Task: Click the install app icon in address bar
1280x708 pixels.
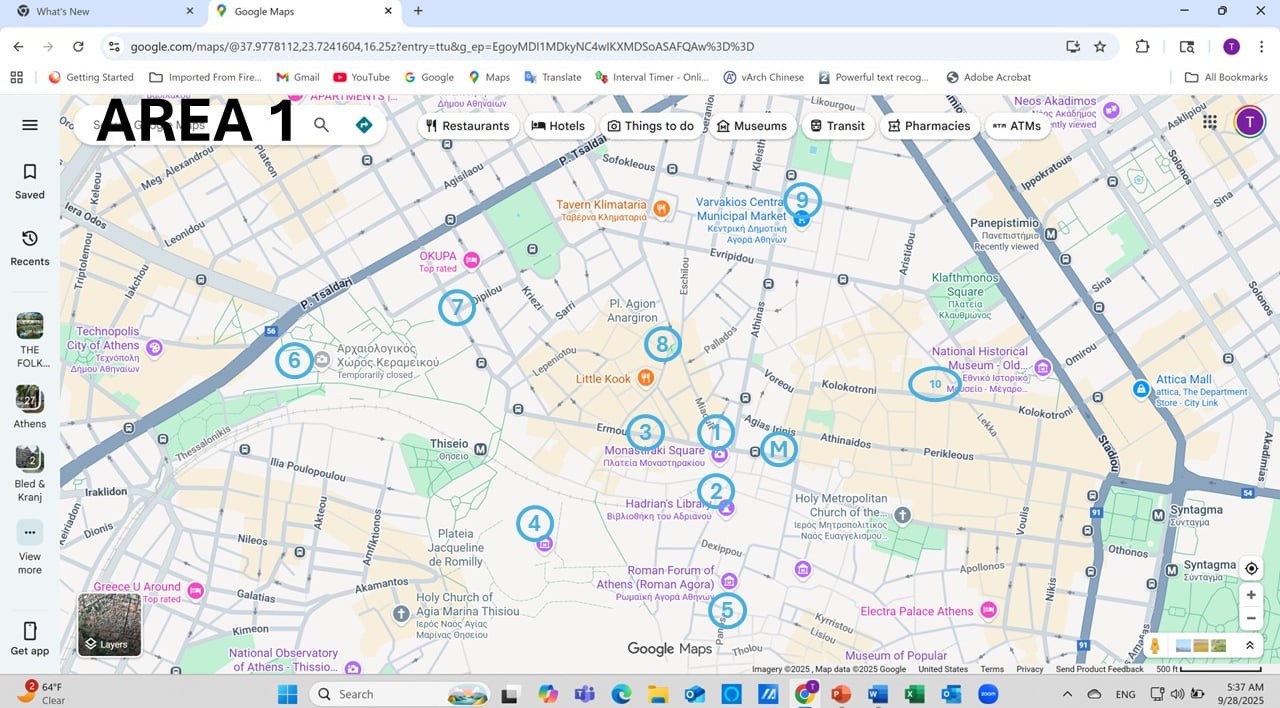Action: (1073, 46)
